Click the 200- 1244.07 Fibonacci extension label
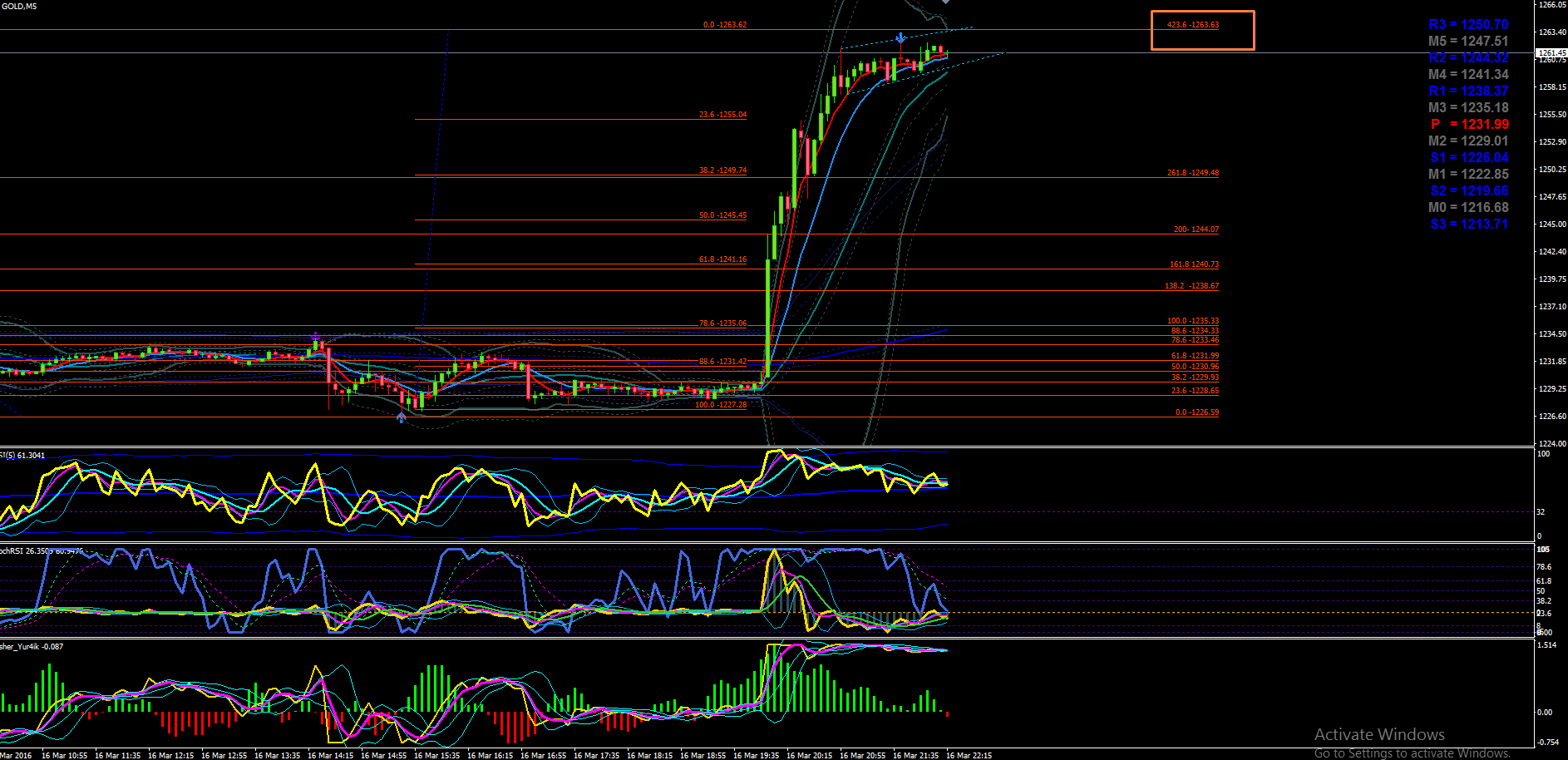Image resolution: width=1568 pixels, height=760 pixels. (x=1196, y=229)
